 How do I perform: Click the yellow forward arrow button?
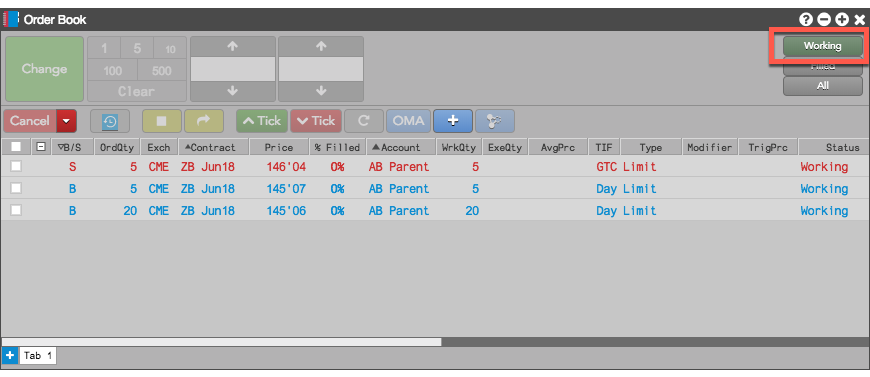[204, 121]
